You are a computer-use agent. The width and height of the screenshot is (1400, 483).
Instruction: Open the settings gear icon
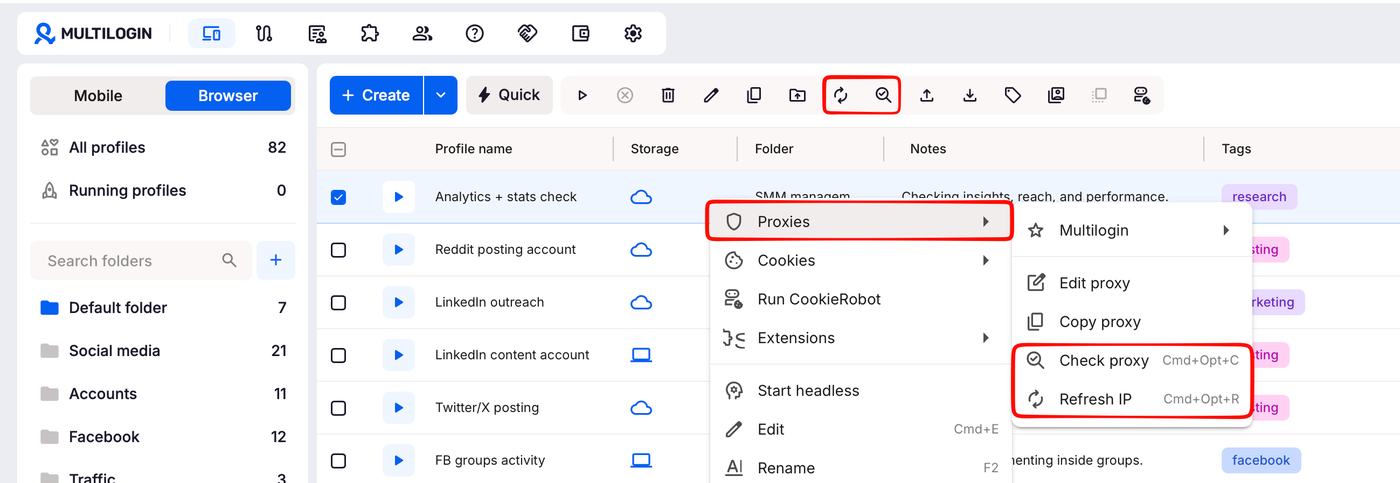click(x=633, y=33)
